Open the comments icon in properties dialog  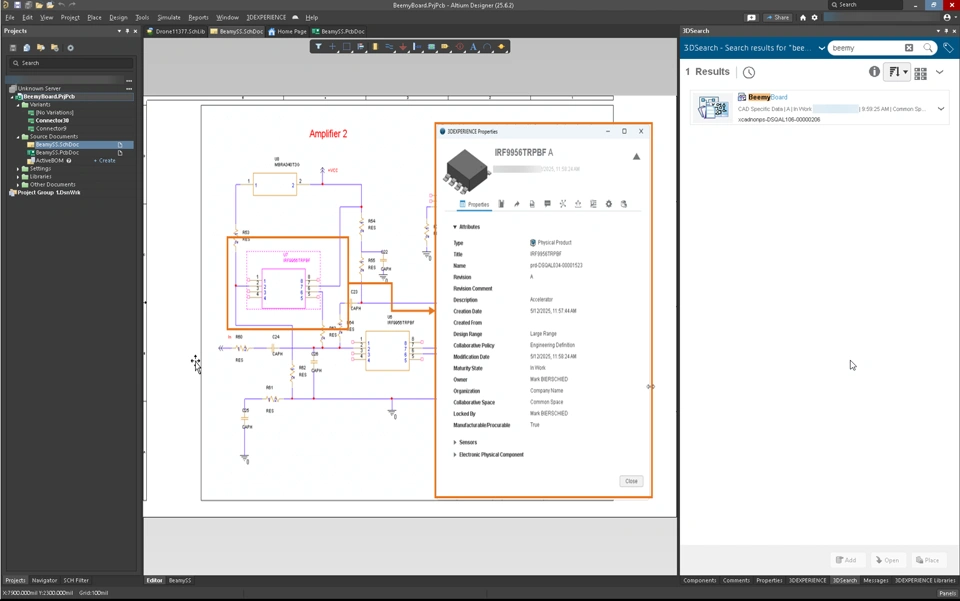tap(547, 204)
